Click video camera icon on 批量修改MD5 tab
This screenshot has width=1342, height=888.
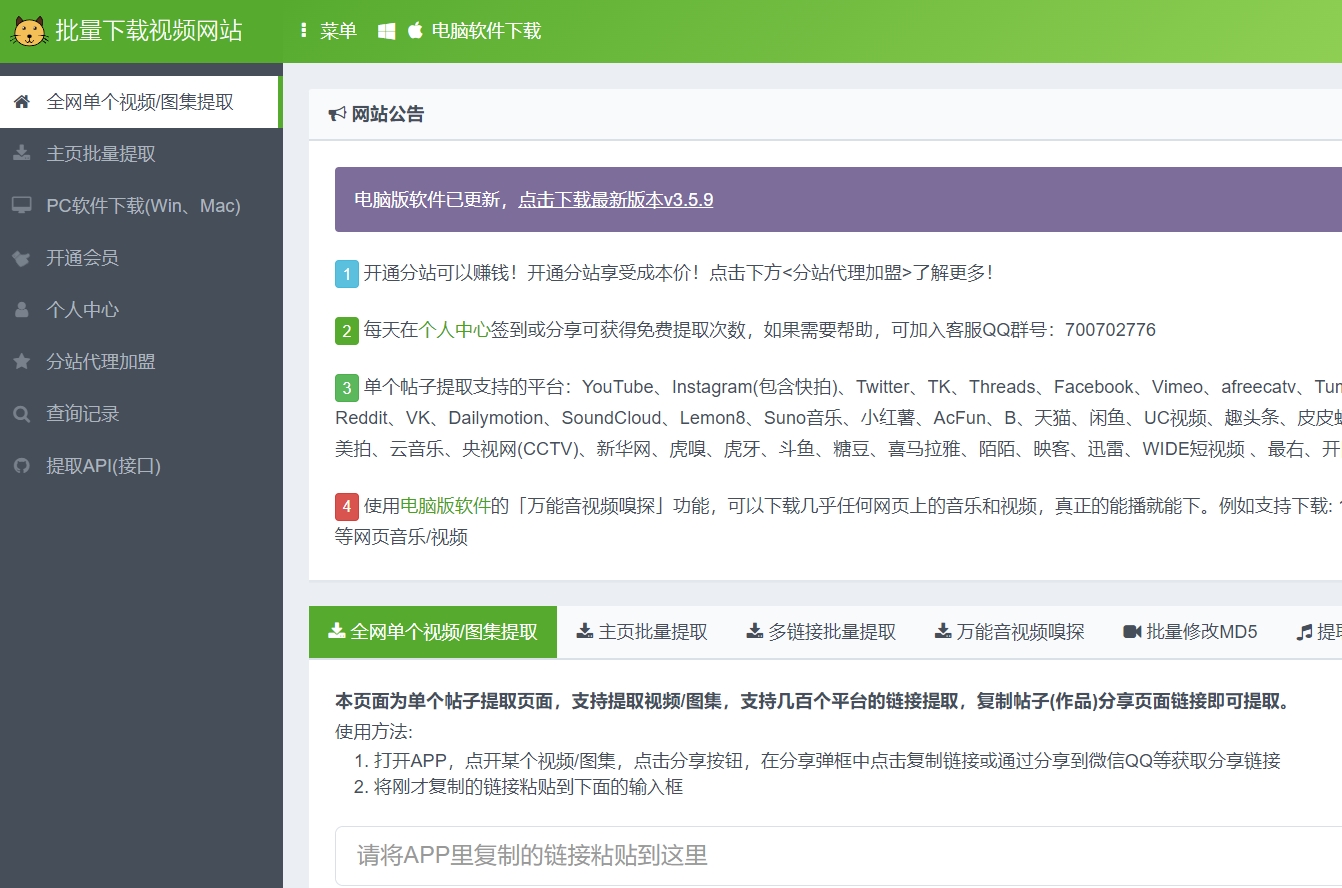(x=1132, y=631)
